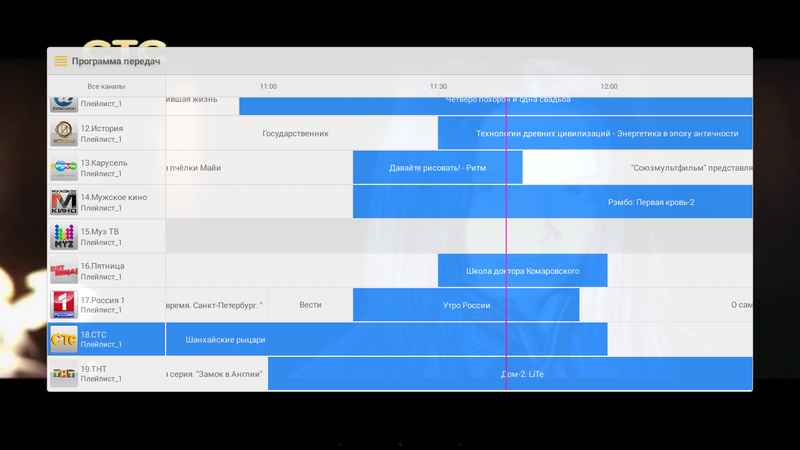Choose the 12.История channel name

pyautogui.click(x=102, y=129)
